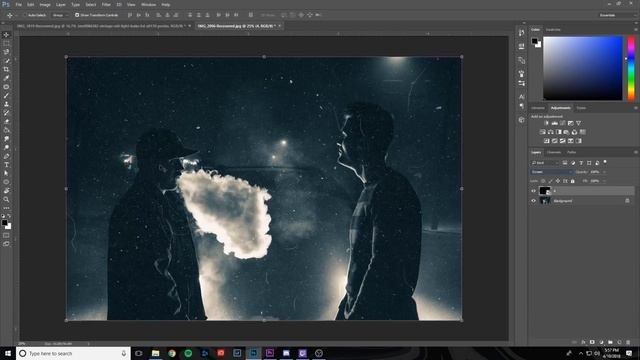
Task: Add a Color Balance adjustment
Action: 551,132
